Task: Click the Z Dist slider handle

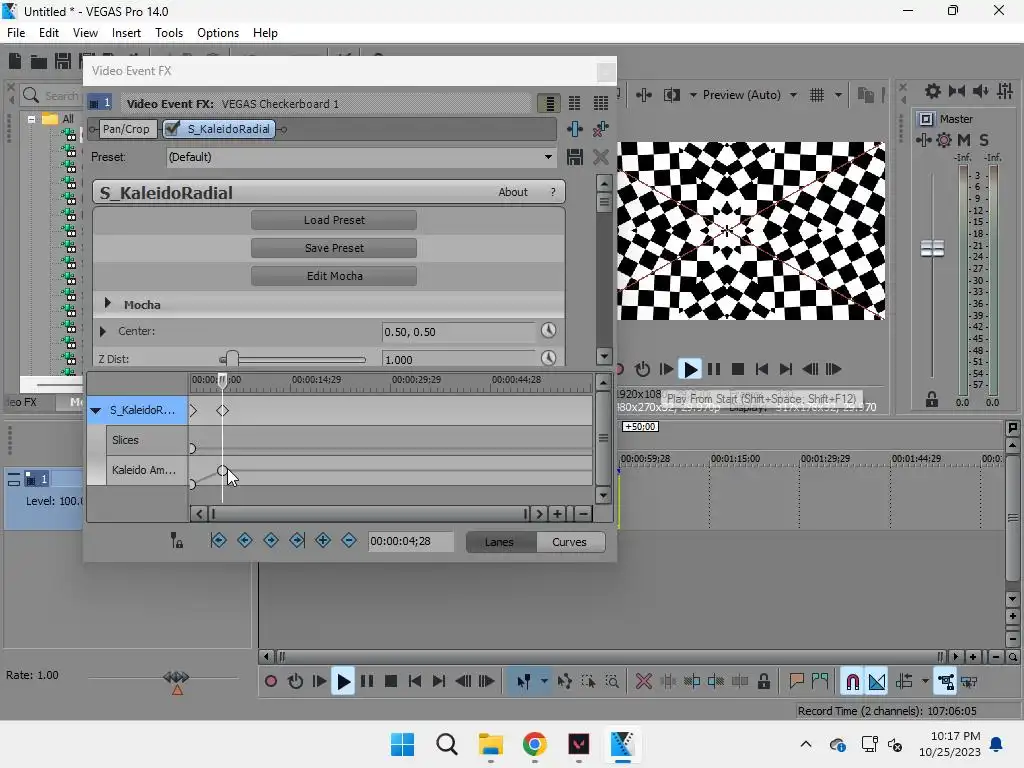Action: tap(232, 359)
